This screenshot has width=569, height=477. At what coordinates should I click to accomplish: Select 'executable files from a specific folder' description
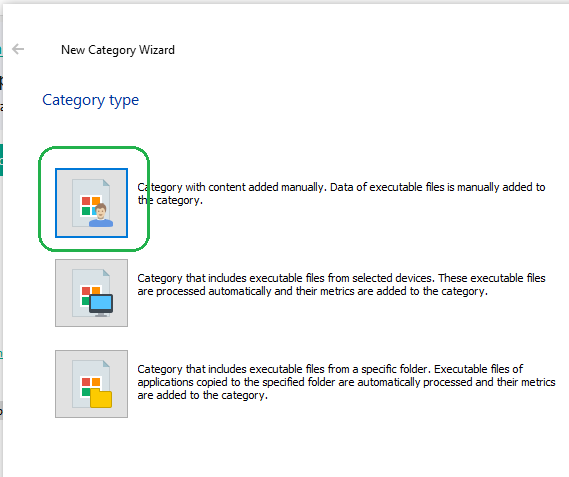(346, 382)
